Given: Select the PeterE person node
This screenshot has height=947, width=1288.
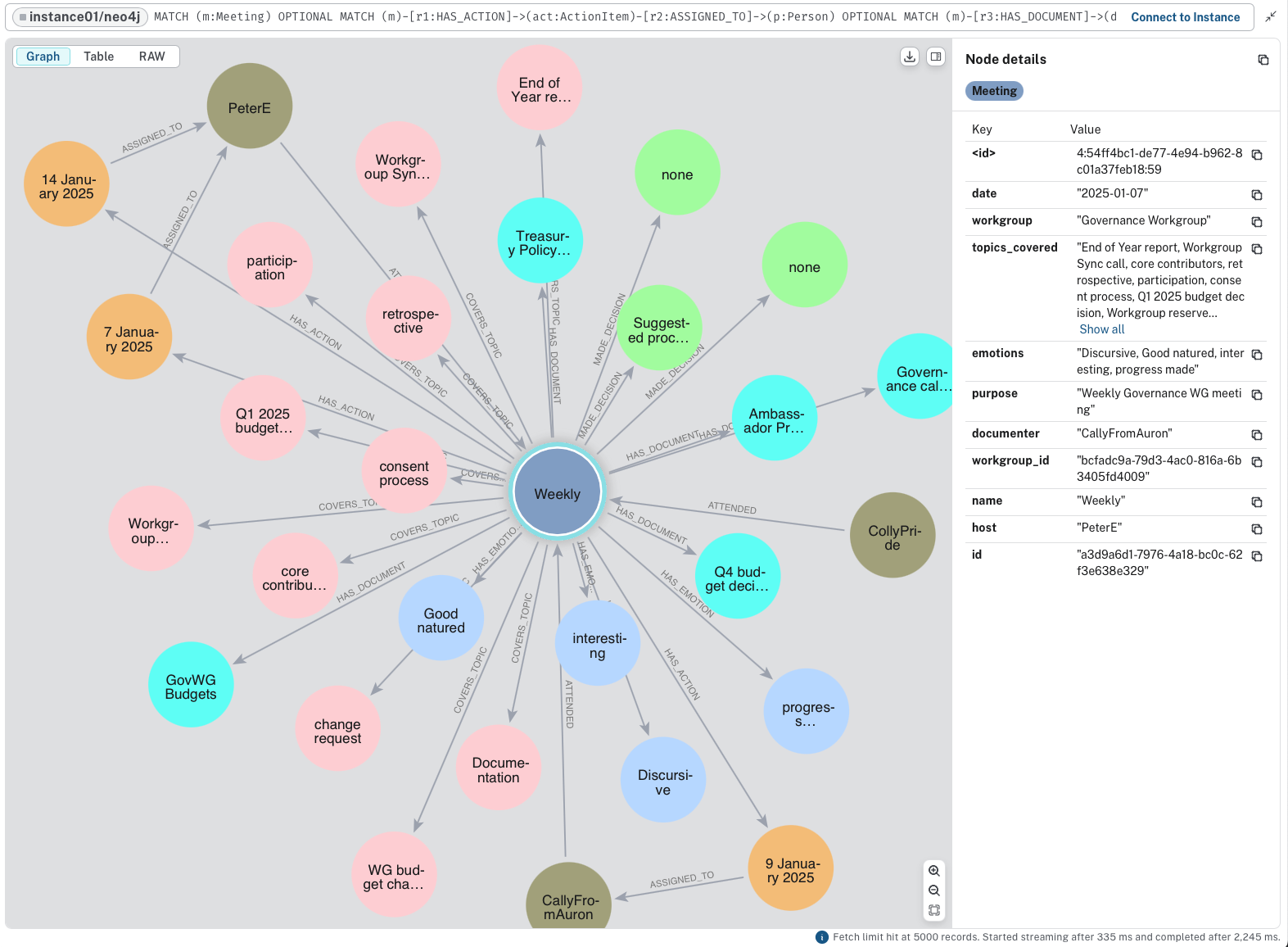Looking at the screenshot, I should click(249, 107).
